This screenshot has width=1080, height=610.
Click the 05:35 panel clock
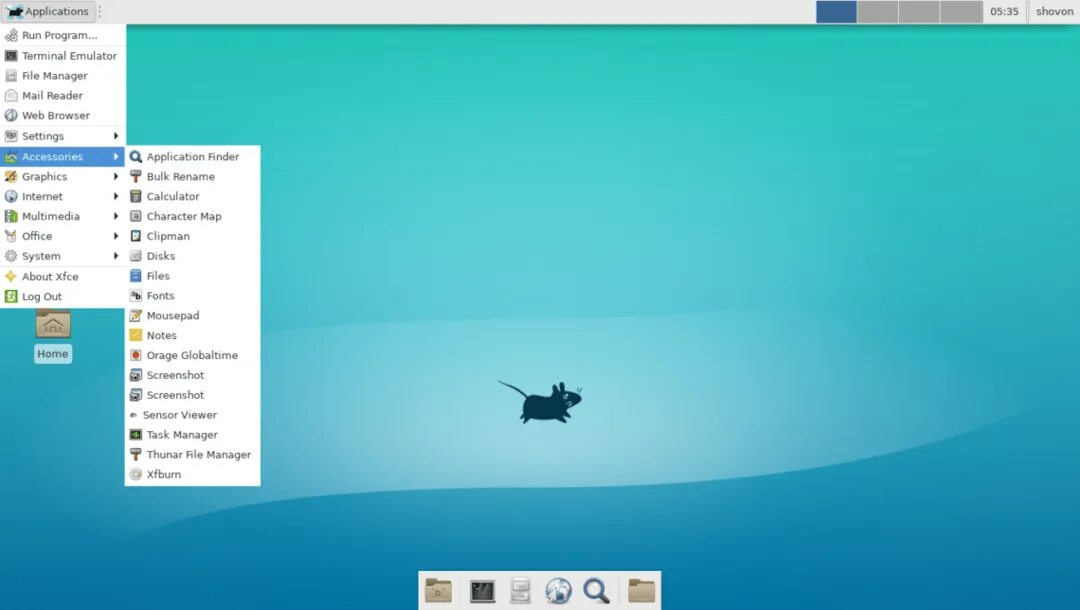tap(1004, 12)
